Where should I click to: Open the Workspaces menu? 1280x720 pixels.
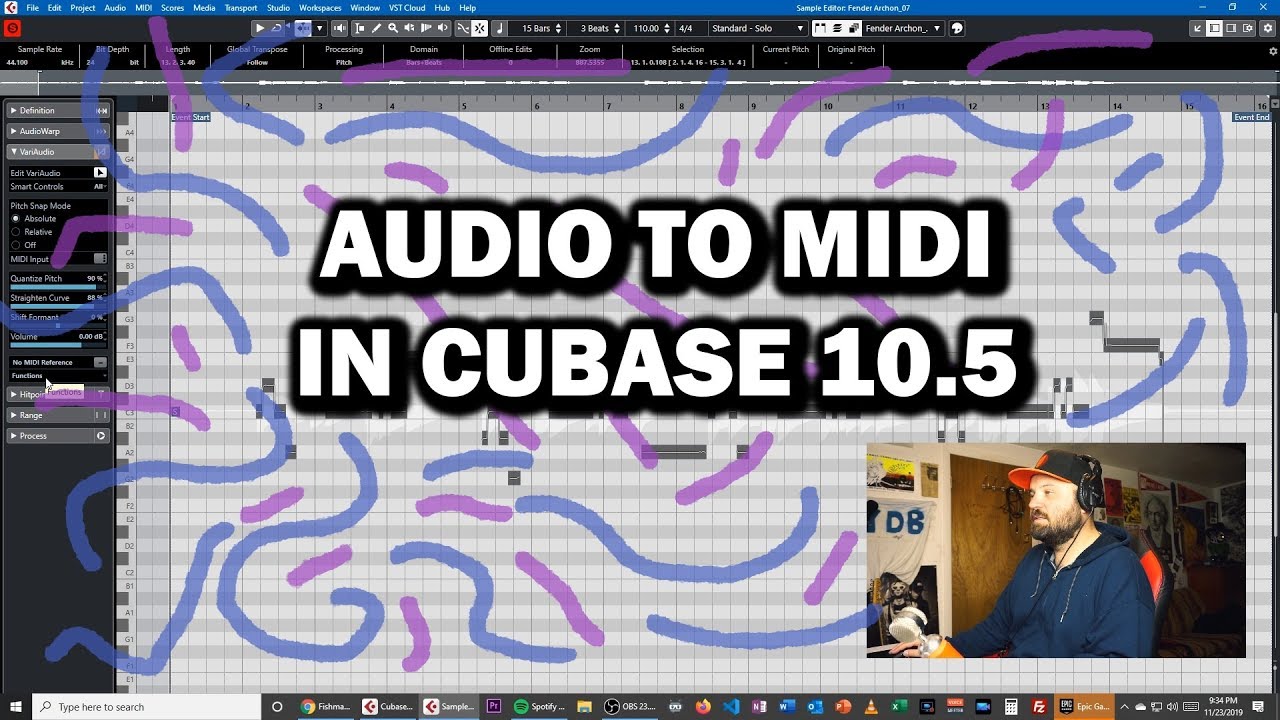click(x=321, y=7)
